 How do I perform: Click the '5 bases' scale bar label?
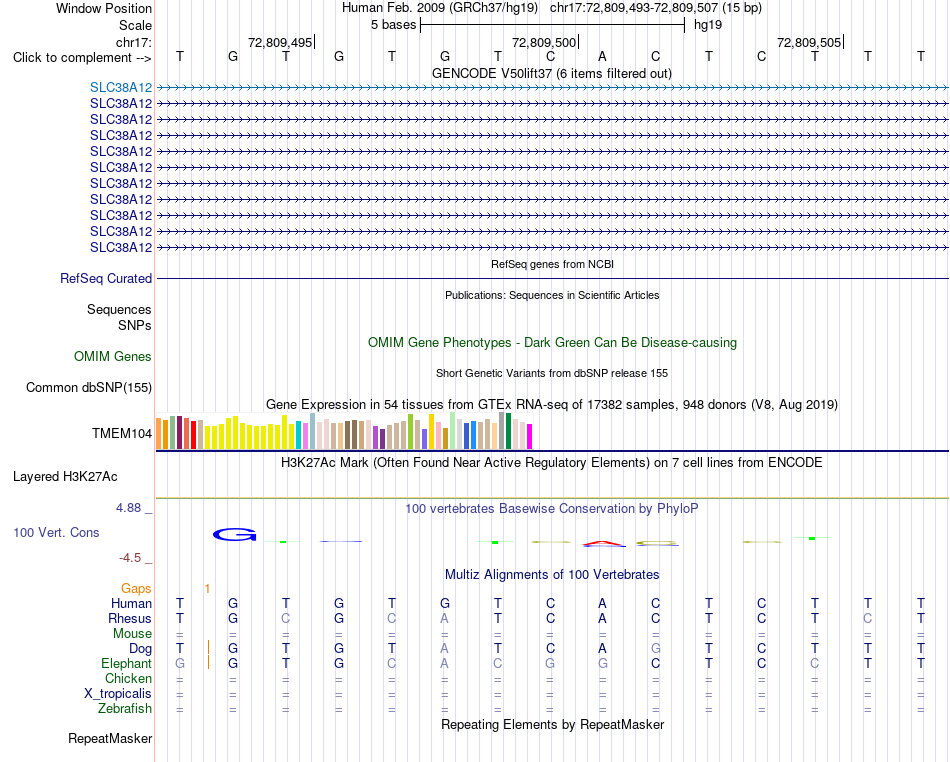pyautogui.click(x=394, y=25)
